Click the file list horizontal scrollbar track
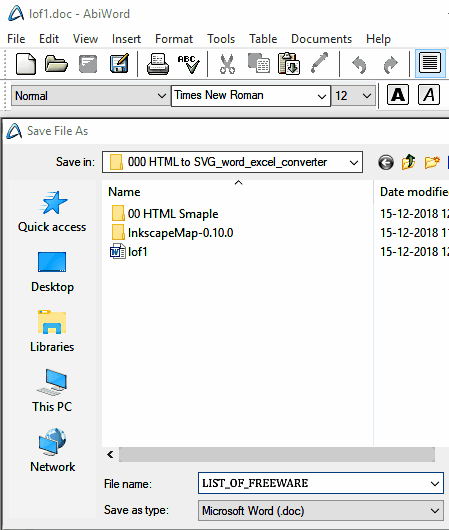Image resolution: width=449 pixels, height=530 pixels. point(277,455)
